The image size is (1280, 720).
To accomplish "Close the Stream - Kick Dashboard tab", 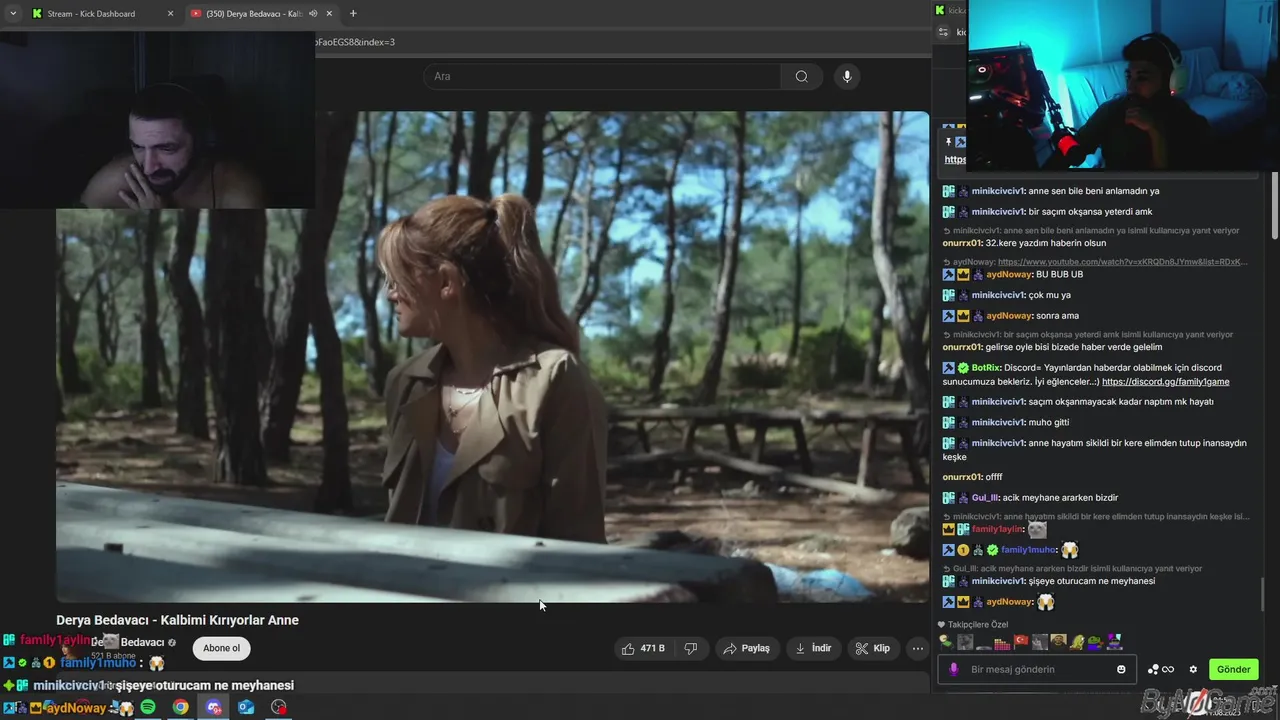I will [170, 14].
